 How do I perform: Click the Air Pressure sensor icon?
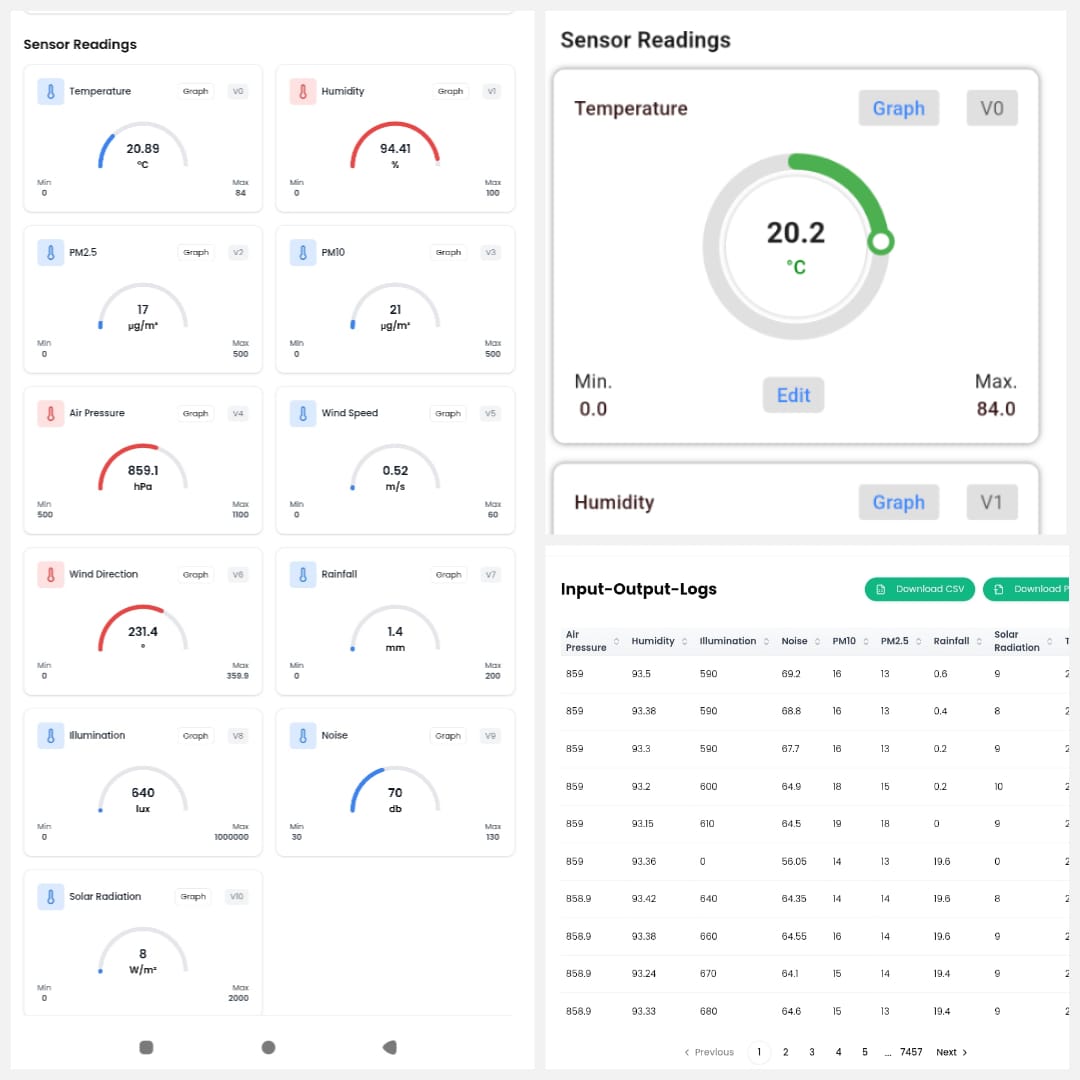click(51, 413)
